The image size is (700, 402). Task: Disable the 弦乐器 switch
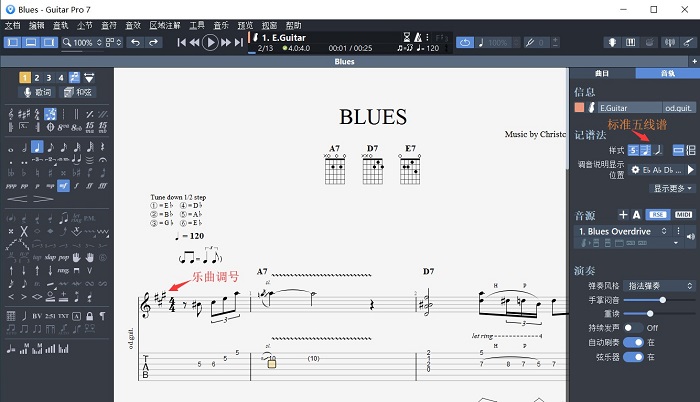[x=631, y=357]
